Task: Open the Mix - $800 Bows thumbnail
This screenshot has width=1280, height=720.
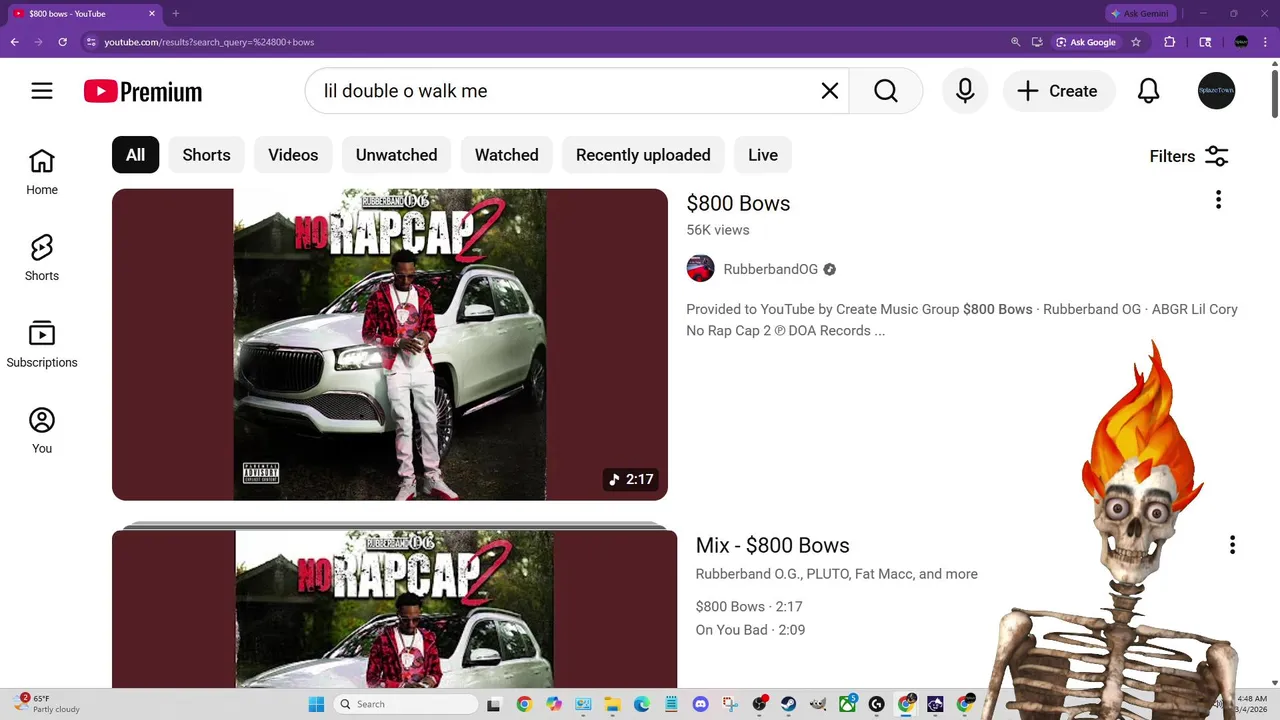Action: [395, 608]
